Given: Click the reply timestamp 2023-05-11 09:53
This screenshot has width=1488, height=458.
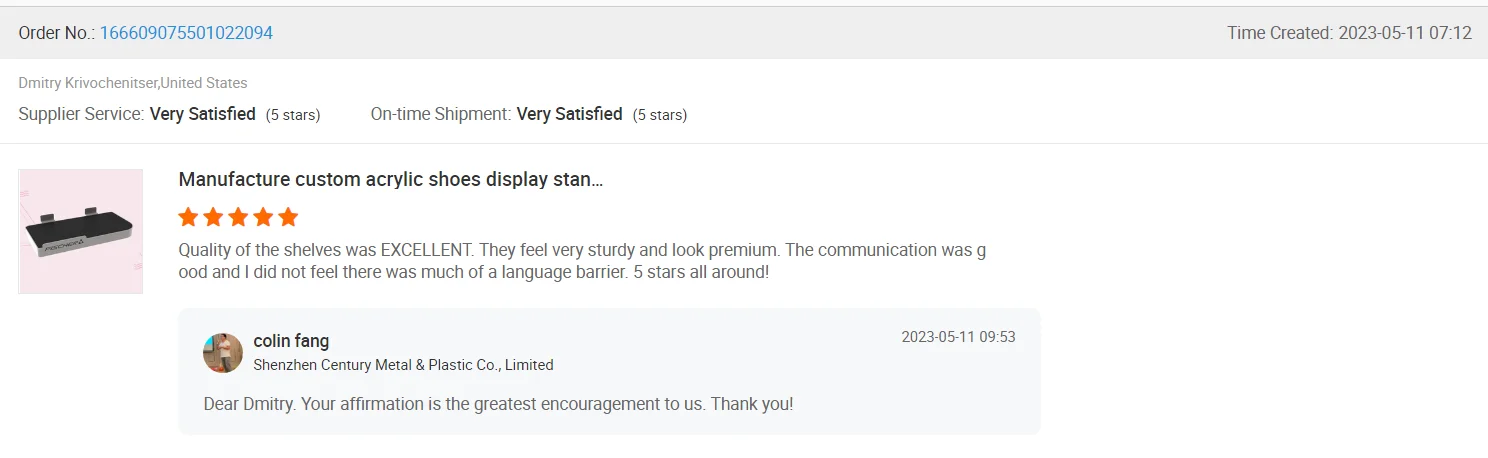Looking at the screenshot, I should click(x=958, y=337).
